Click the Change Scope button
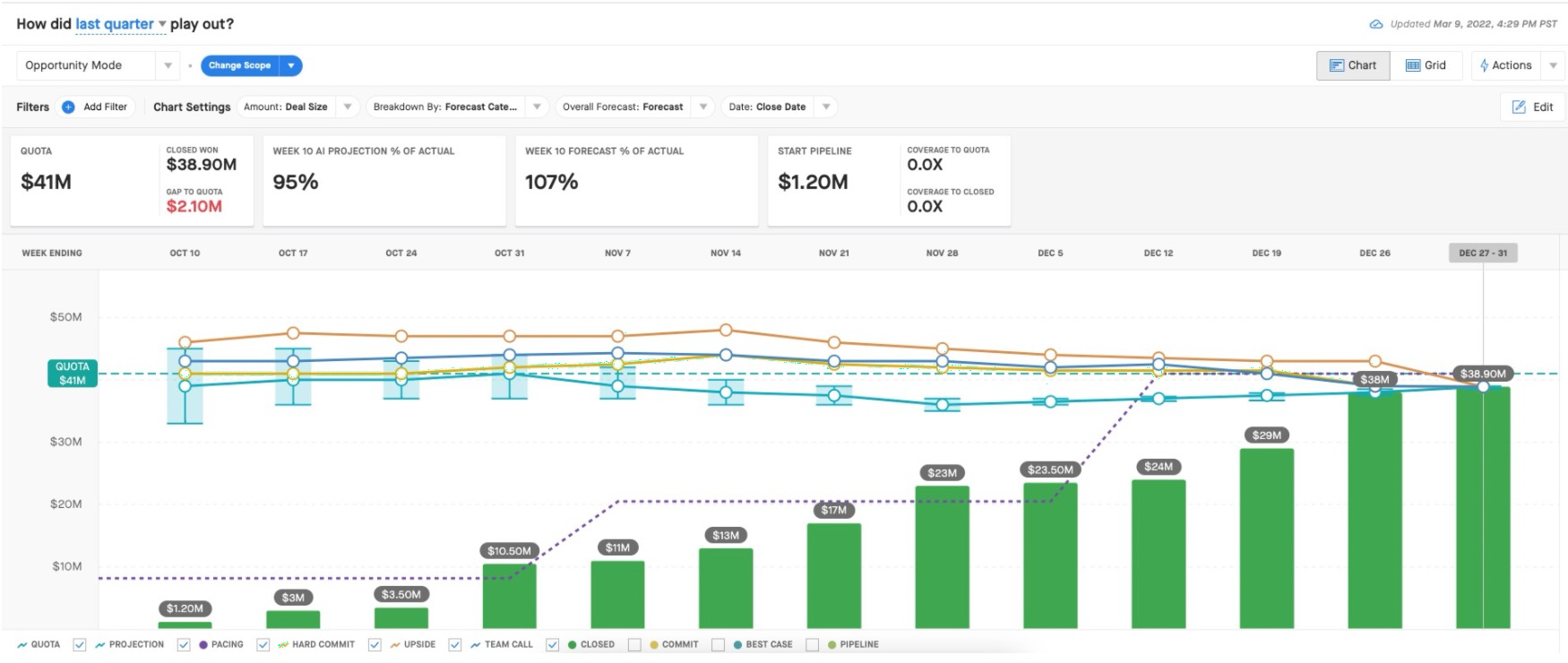The width and height of the screenshot is (1568, 663). [240, 65]
